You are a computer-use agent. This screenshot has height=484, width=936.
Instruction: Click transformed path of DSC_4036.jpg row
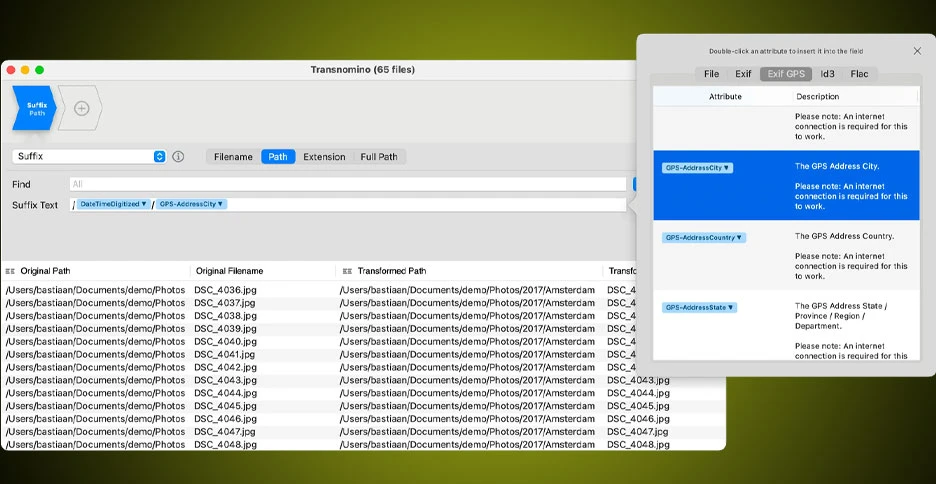click(467, 290)
